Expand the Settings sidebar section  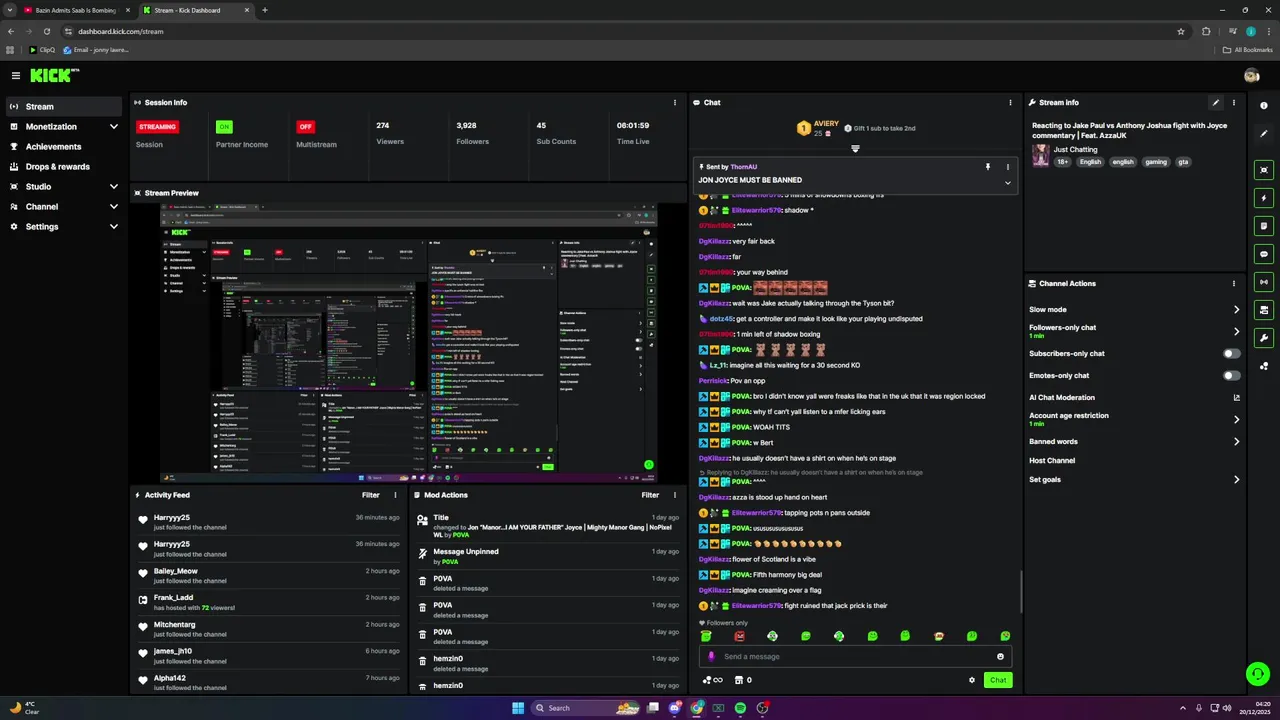[x=114, y=227]
